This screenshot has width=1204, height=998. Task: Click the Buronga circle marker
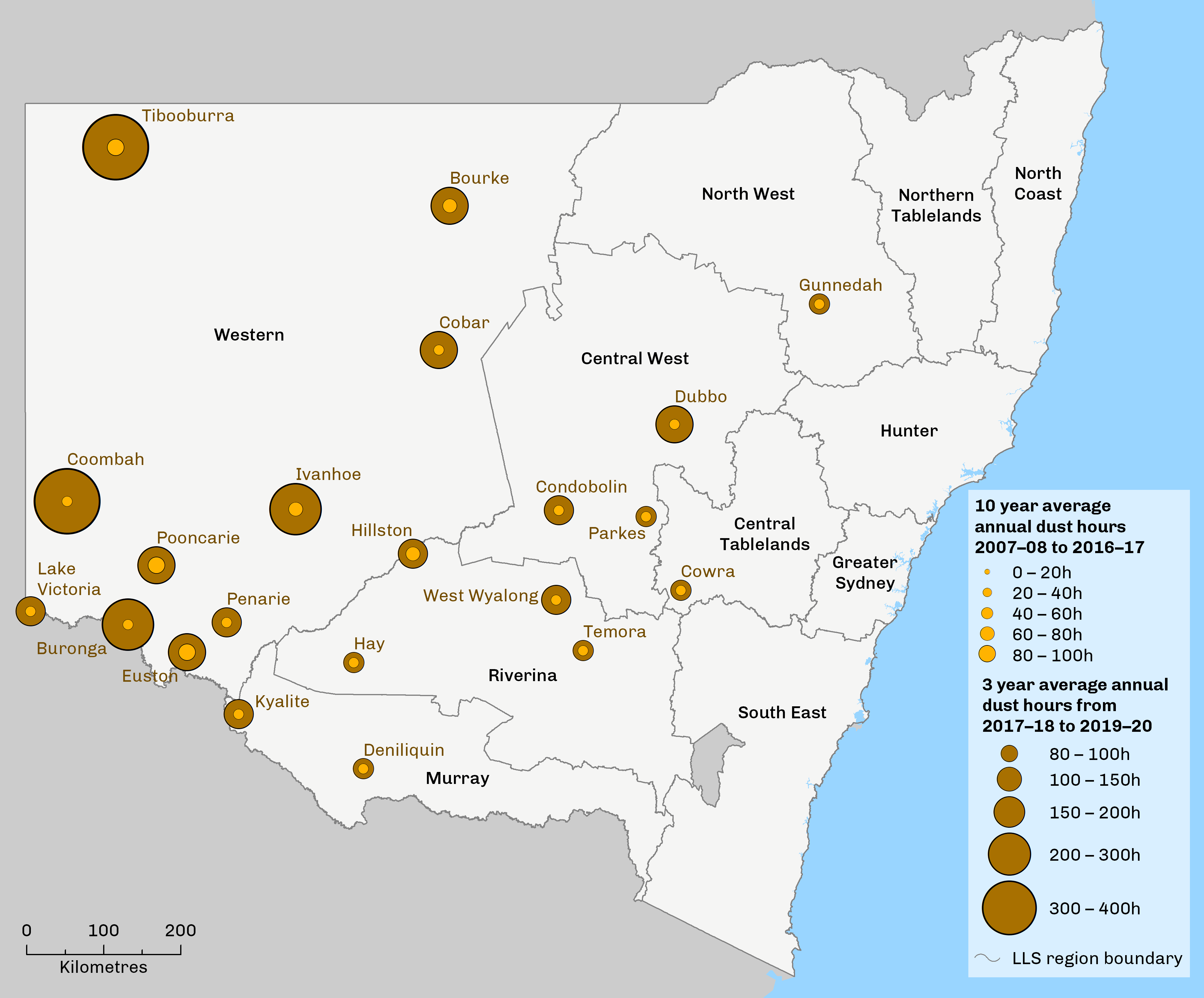click(x=128, y=624)
